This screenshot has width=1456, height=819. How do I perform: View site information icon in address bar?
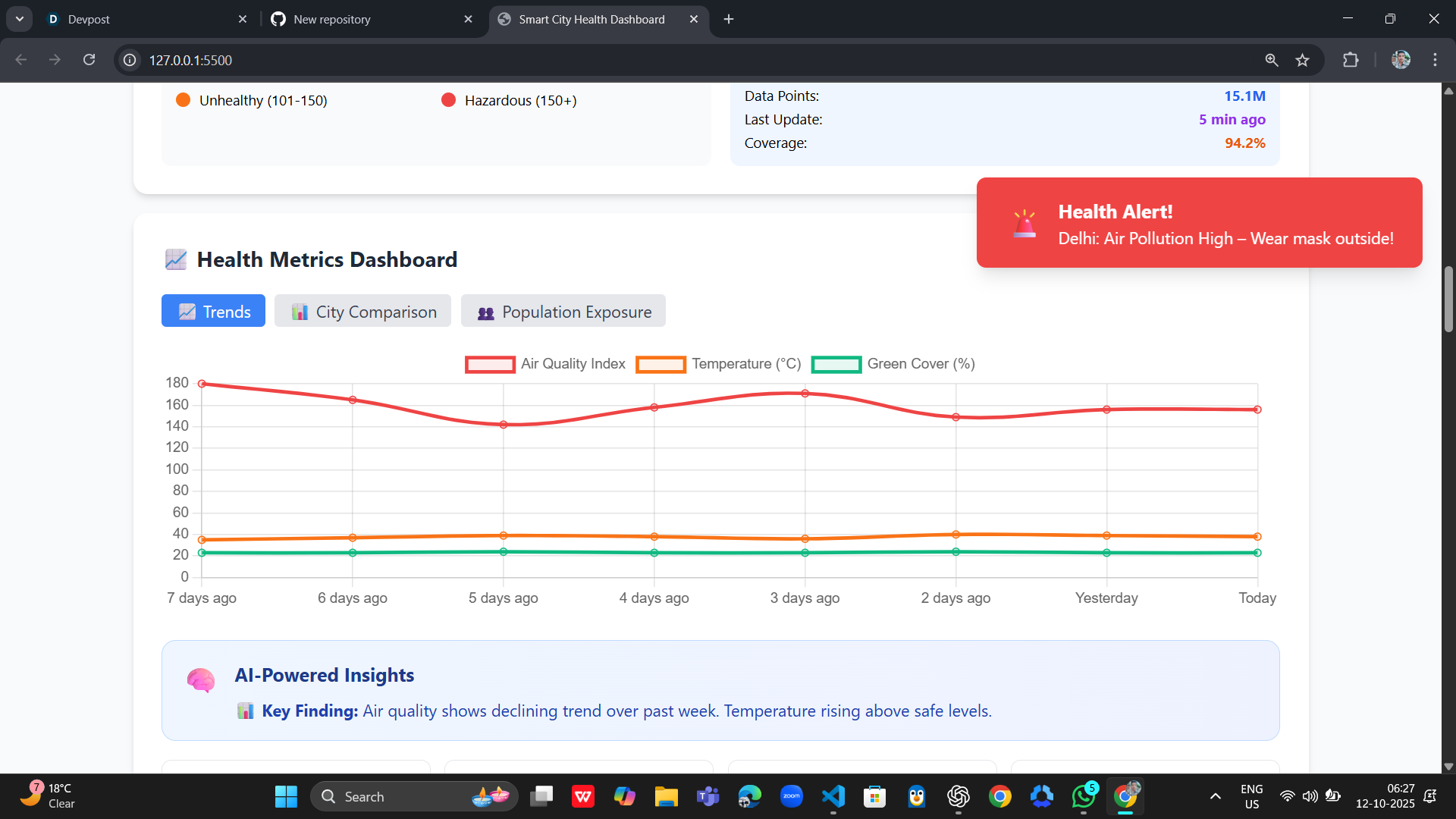point(130,60)
